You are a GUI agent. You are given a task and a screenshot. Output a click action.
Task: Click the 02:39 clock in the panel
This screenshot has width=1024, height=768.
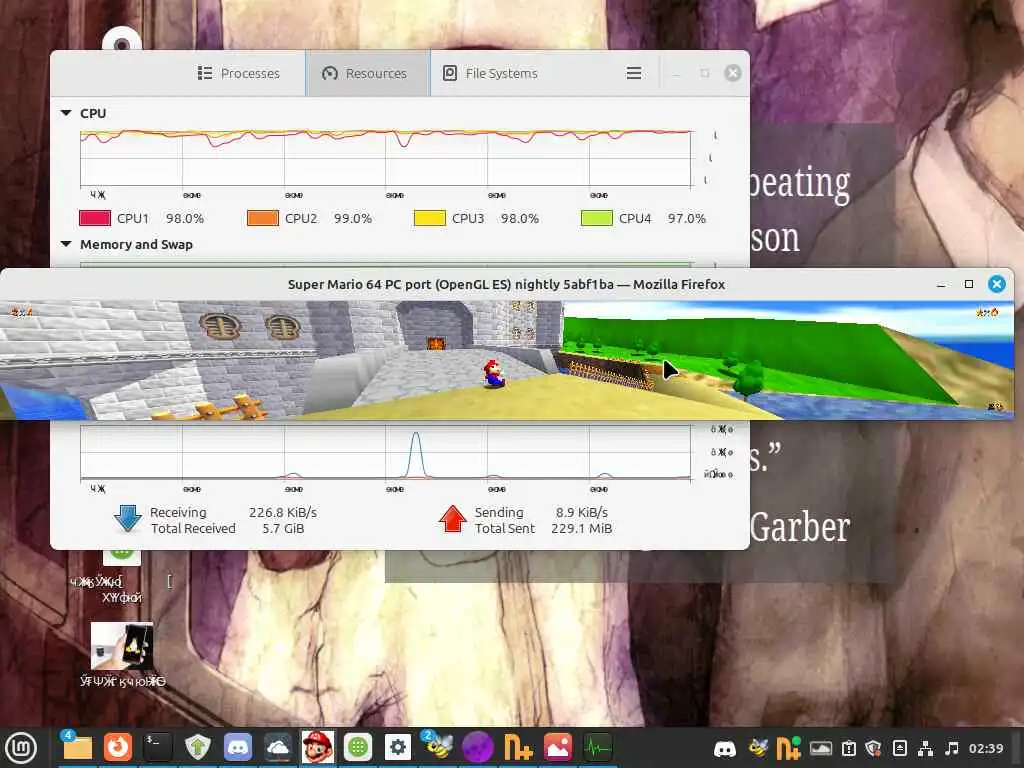coord(985,748)
